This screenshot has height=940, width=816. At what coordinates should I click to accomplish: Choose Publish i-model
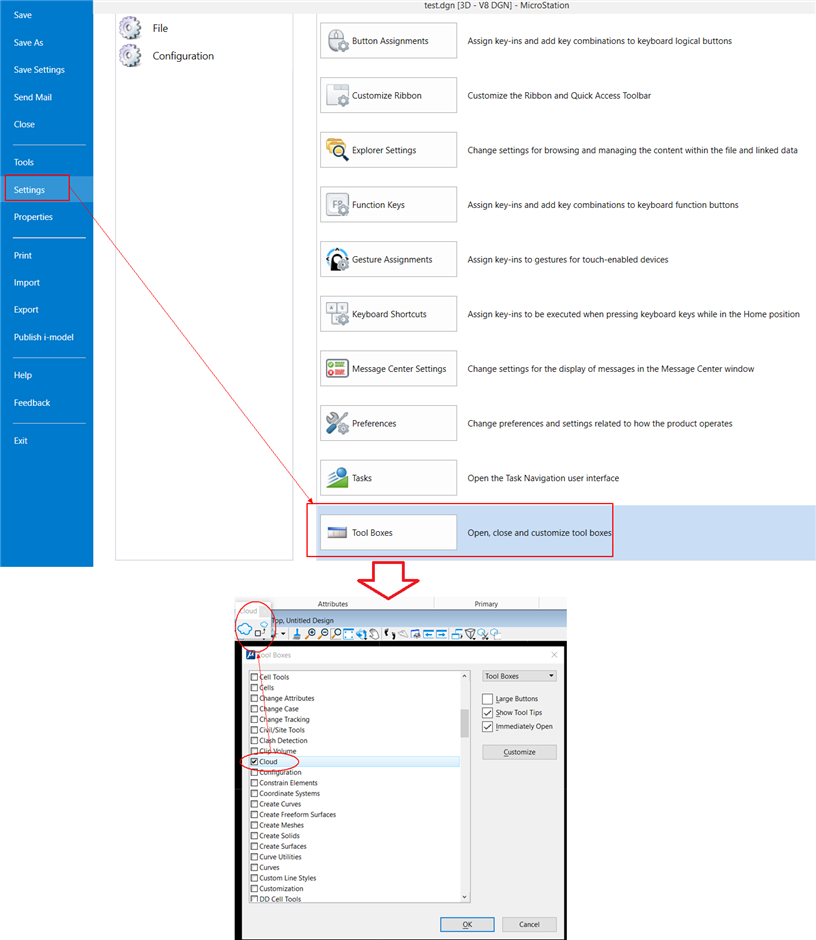46,337
